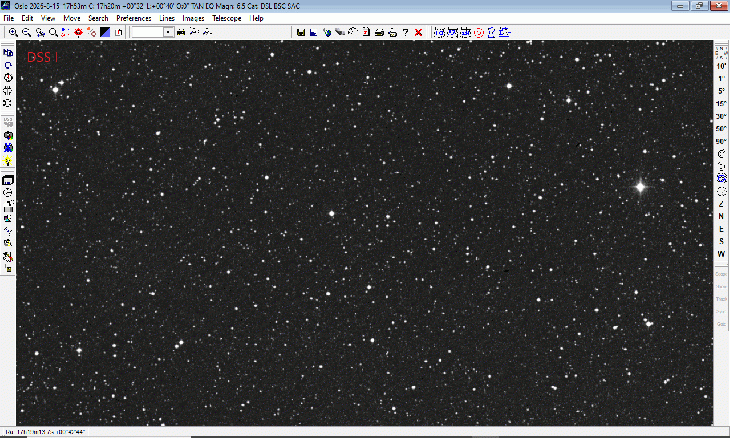This screenshot has width=730, height=438.
Task: Click the top icon in the left toolbar
Action: [x=8, y=53]
